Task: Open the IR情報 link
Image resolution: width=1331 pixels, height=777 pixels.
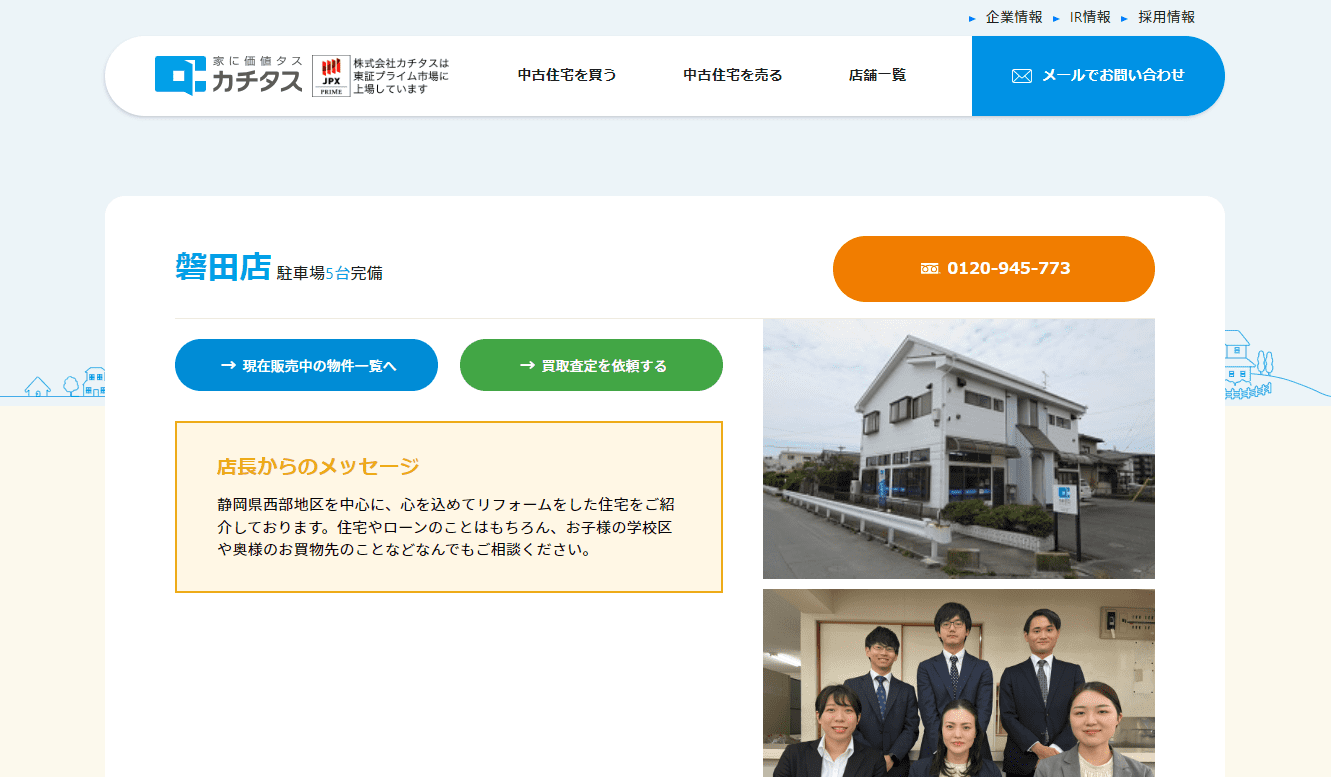Action: [x=1090, y=17]
